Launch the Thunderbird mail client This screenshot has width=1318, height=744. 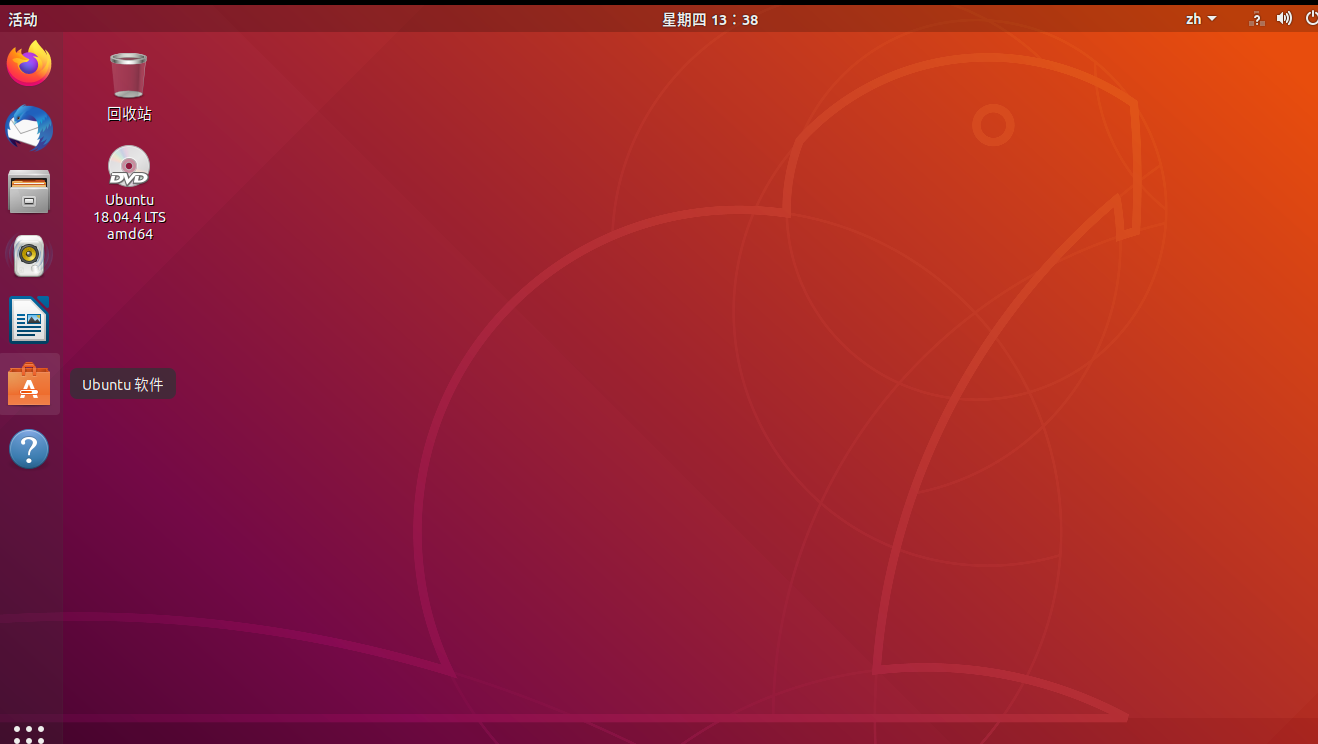[29, 127]
